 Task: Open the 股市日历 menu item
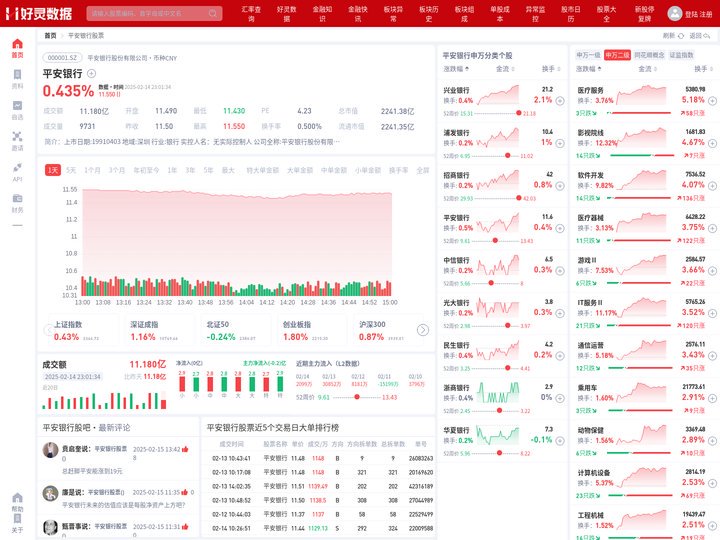click(571, 14)
